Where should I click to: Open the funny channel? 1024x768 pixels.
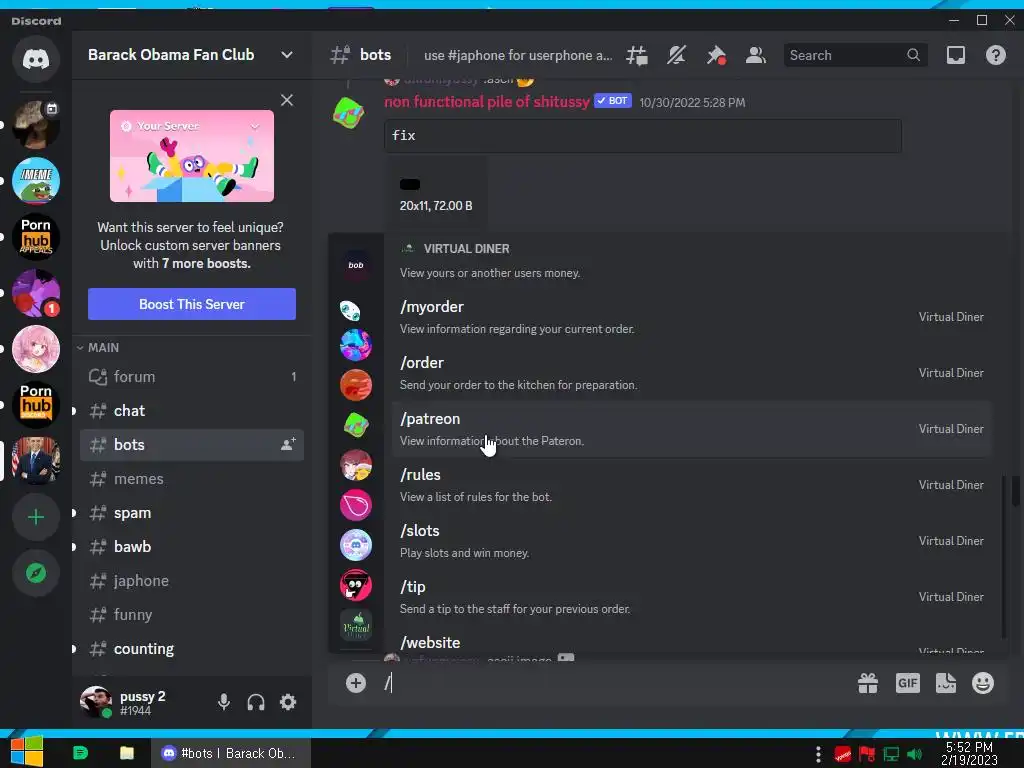click(192, 615)
